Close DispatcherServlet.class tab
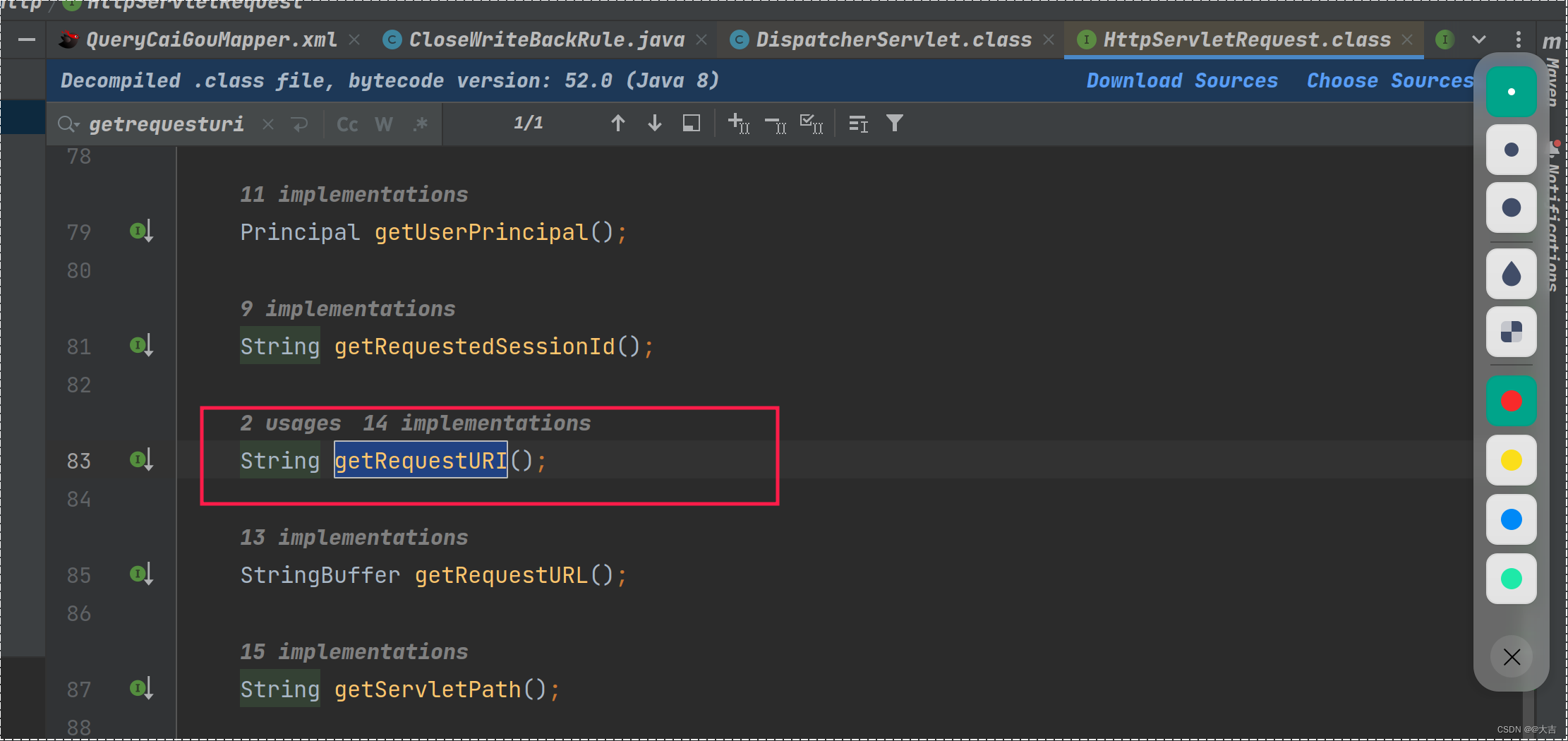This screenshot has width=1568, height=741. tap(1049, 40)
